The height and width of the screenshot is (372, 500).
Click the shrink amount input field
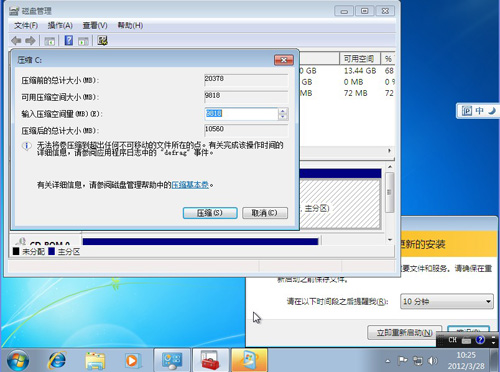click(241, 114)
